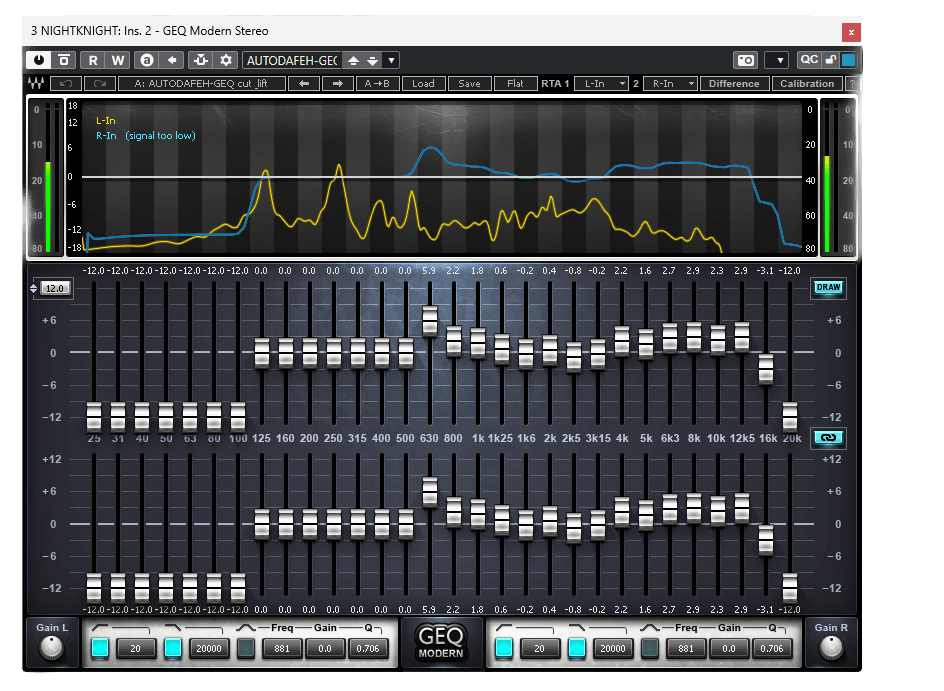Toggle the Difference display button
Viewport: 944px width, 691px height.
734,84
